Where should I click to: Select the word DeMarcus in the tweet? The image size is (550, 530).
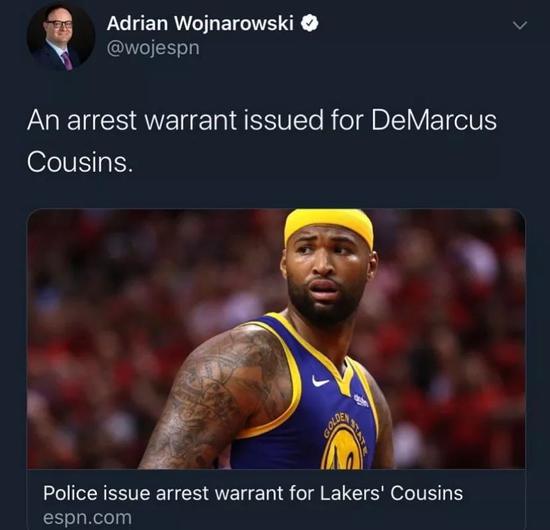coord(434,120)
